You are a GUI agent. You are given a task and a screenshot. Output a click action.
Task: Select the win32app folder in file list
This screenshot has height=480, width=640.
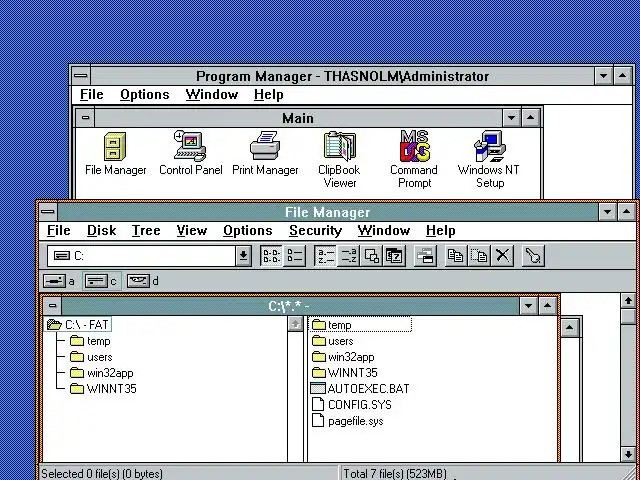(342, 357)
